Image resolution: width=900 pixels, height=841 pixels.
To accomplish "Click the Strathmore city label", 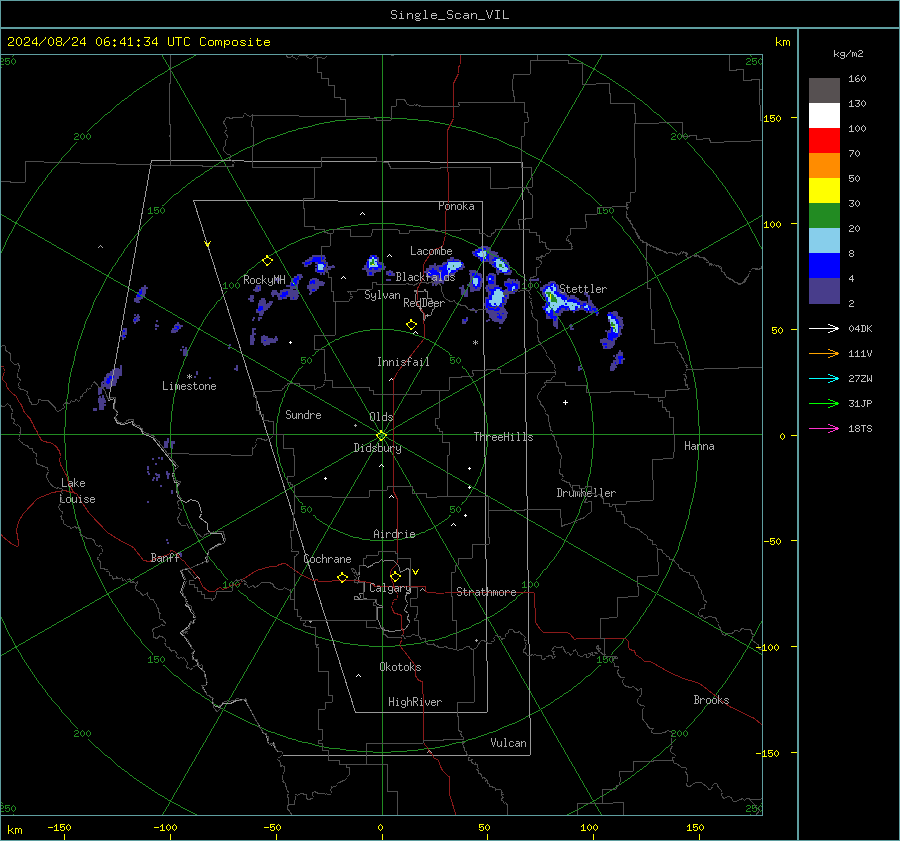I will 486,592.
